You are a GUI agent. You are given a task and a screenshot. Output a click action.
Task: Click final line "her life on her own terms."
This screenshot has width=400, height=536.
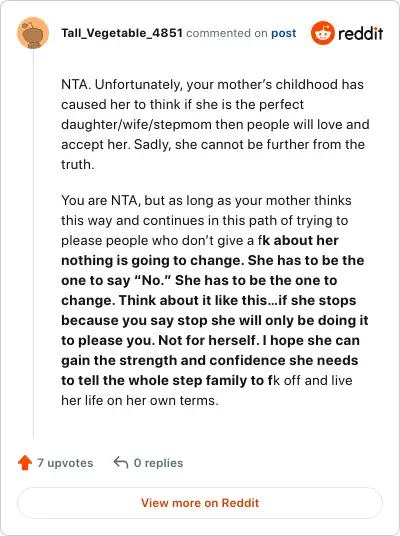point(139,400)
